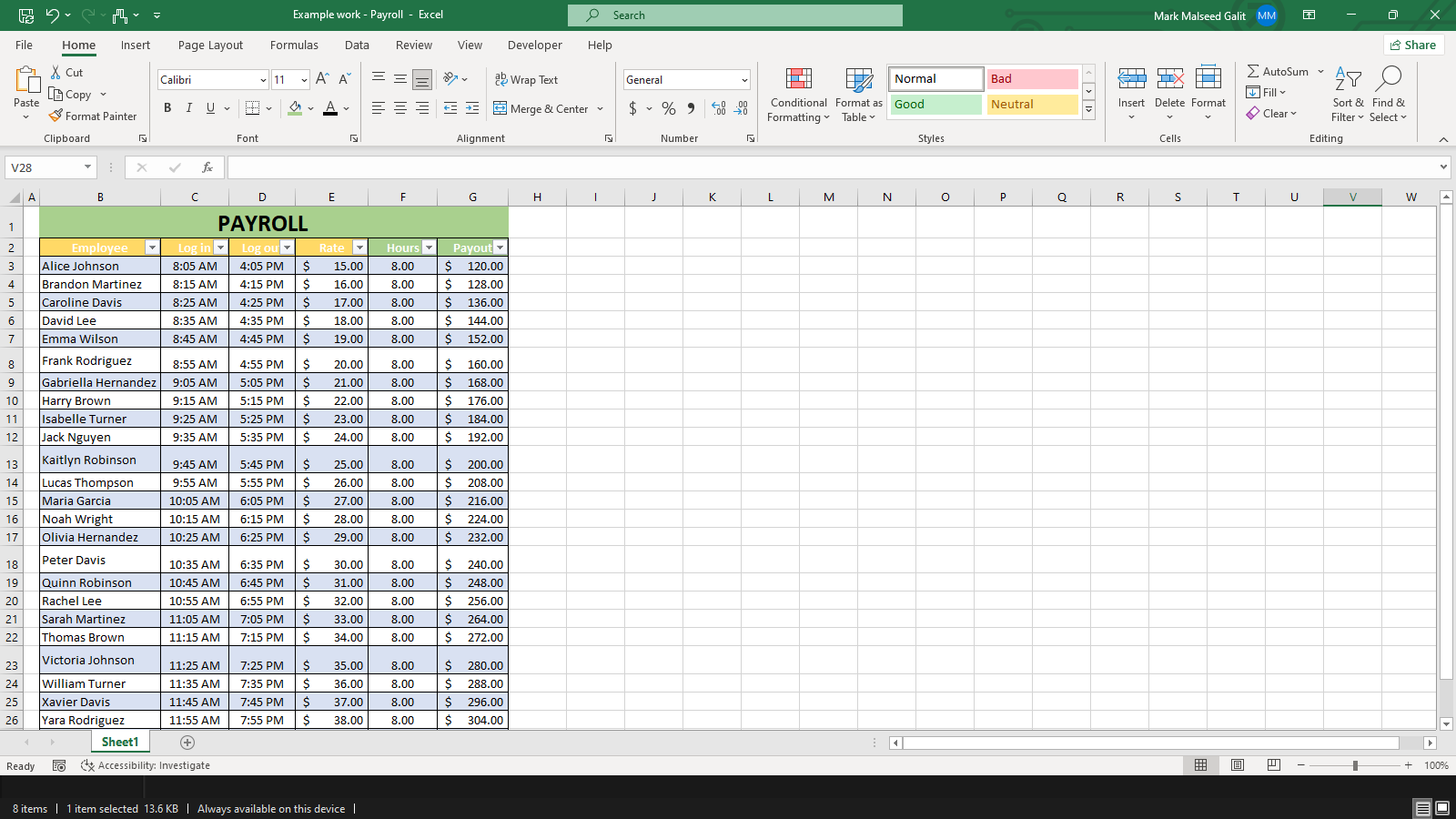
Task: Expand the Payout column filter
Action: tap(500, 248)
